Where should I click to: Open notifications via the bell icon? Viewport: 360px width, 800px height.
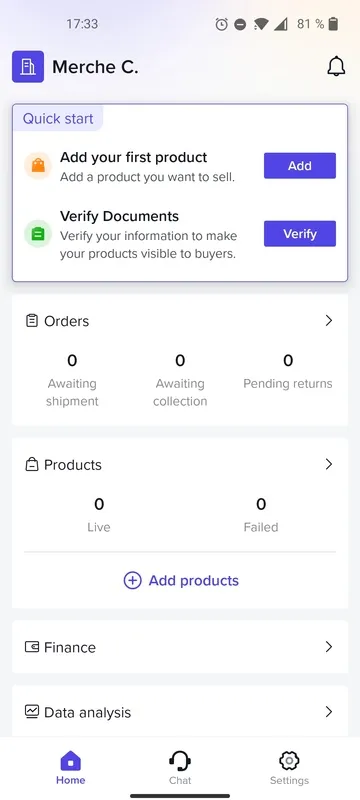[336, 67]
